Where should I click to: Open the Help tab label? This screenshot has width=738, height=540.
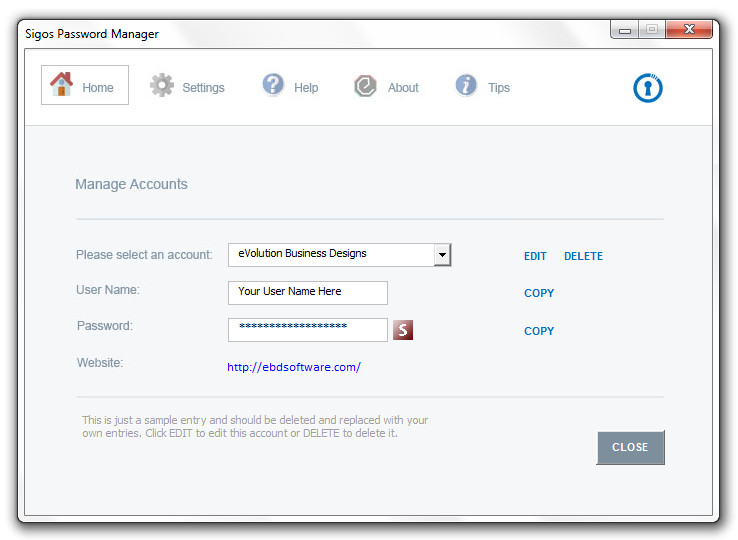click(306, 88)
